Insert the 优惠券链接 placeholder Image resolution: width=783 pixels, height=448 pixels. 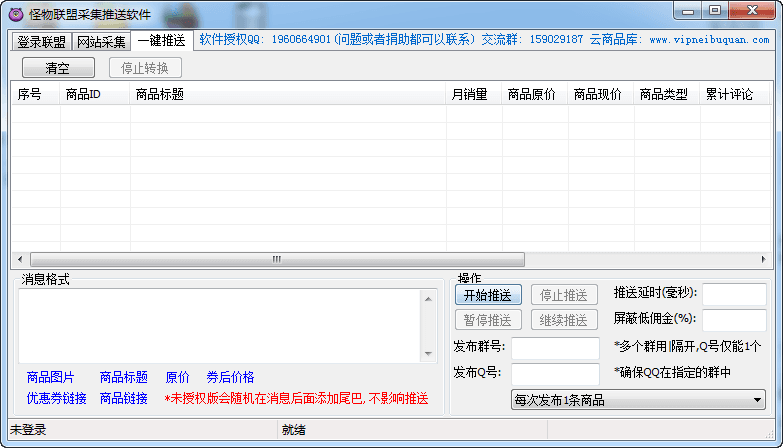(56, 399)
